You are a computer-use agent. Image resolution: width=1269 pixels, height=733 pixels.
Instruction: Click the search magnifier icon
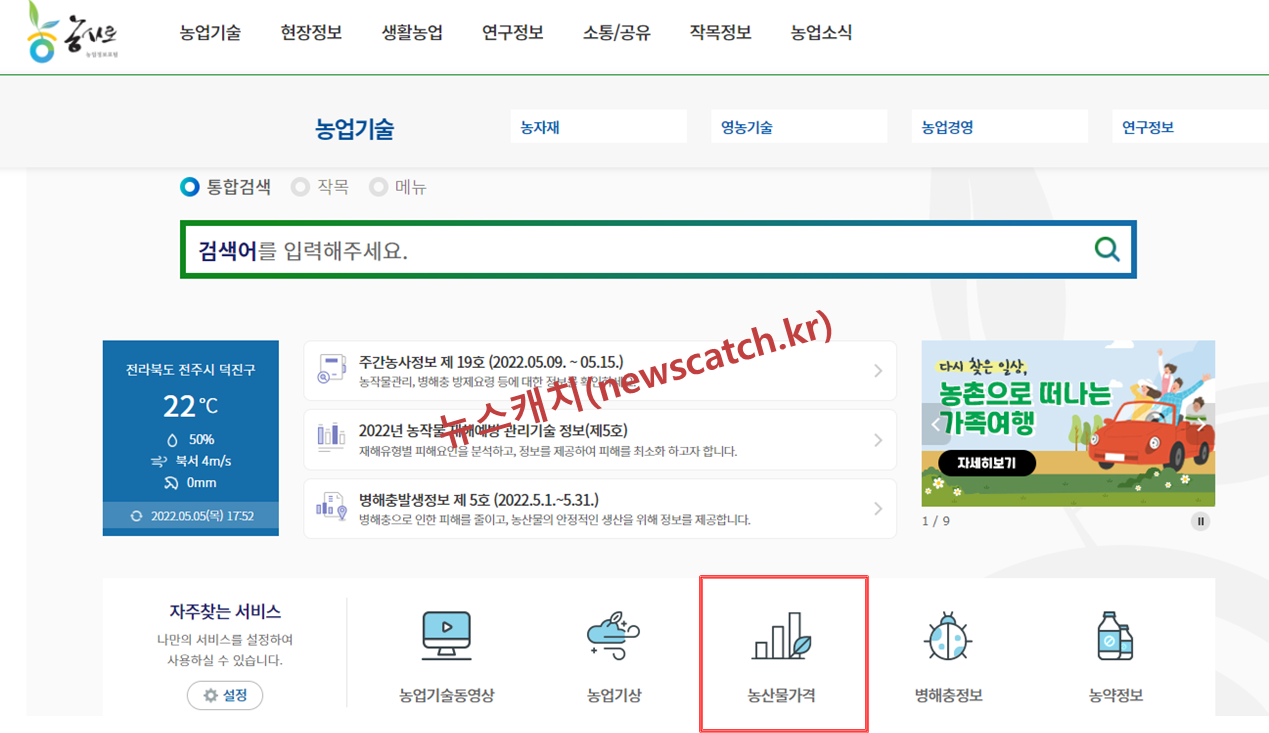[1107, 249]
